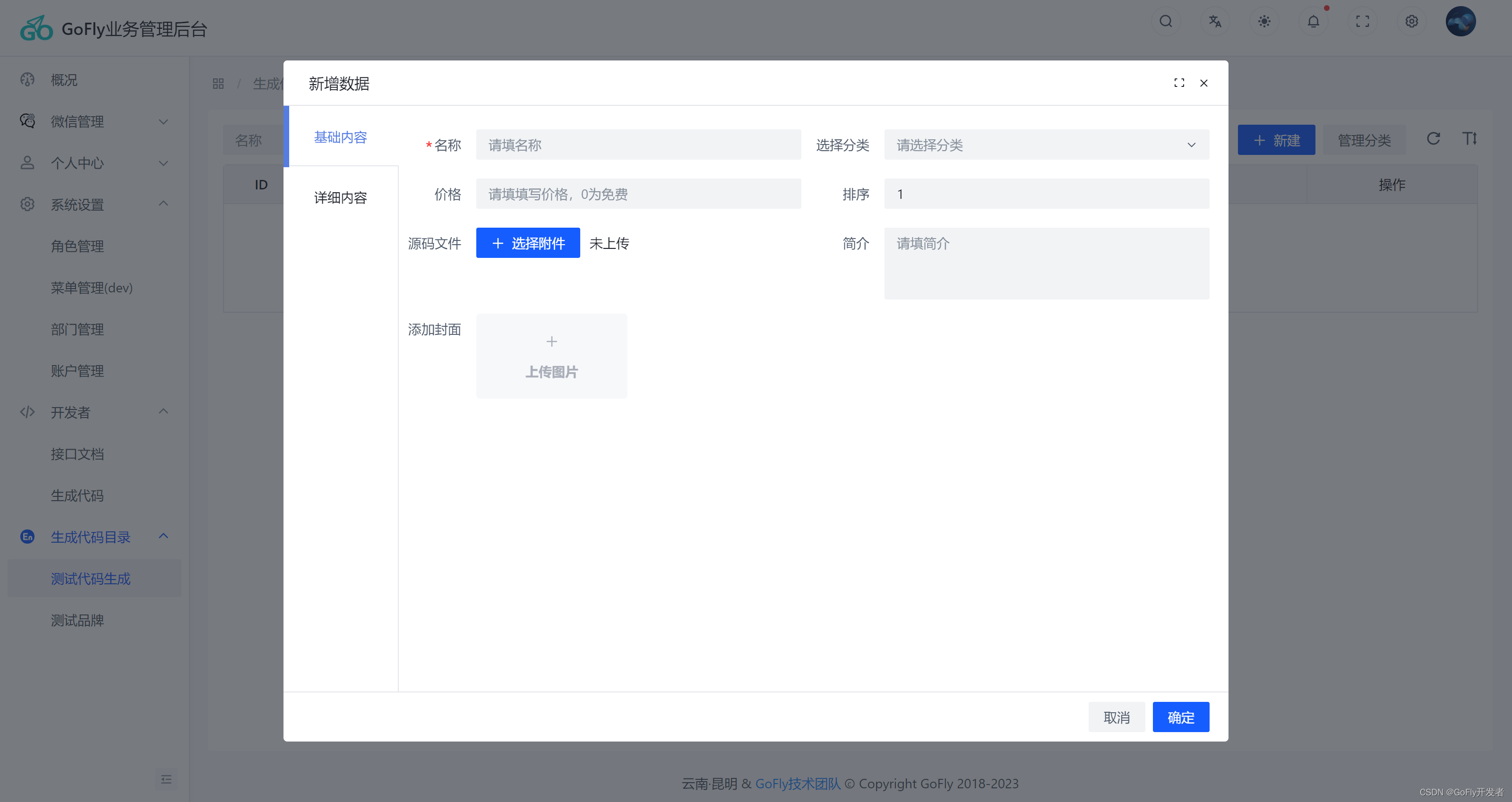Viewport: 1512px width, 802px height.
Task: Click the 微信管理 WeChat icon
Action: point(27,121)
